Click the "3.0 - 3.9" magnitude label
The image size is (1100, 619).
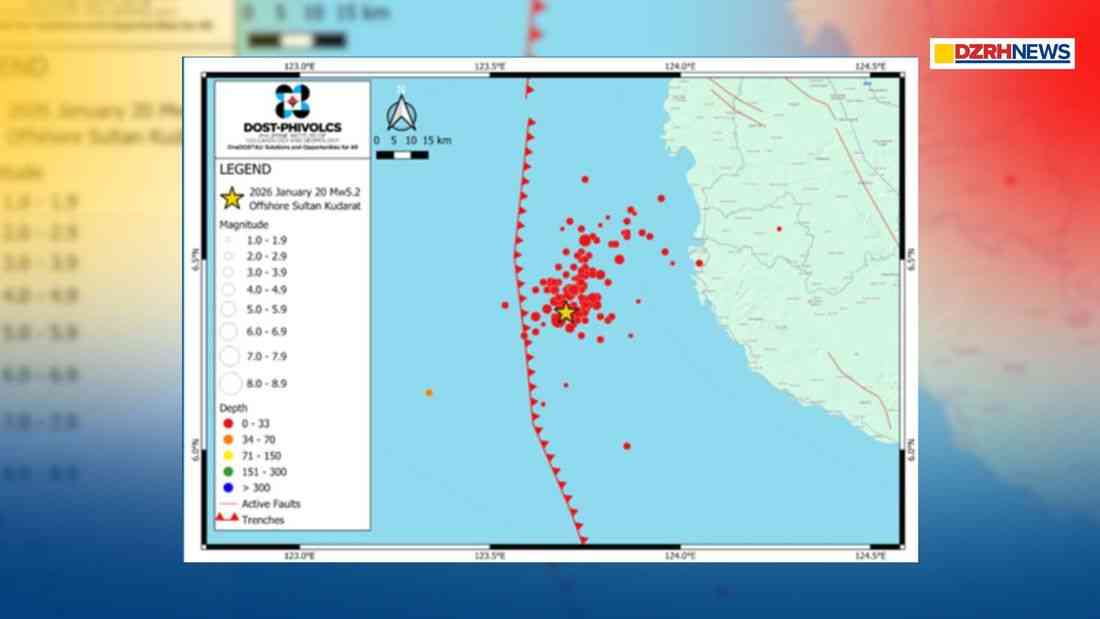267,272
